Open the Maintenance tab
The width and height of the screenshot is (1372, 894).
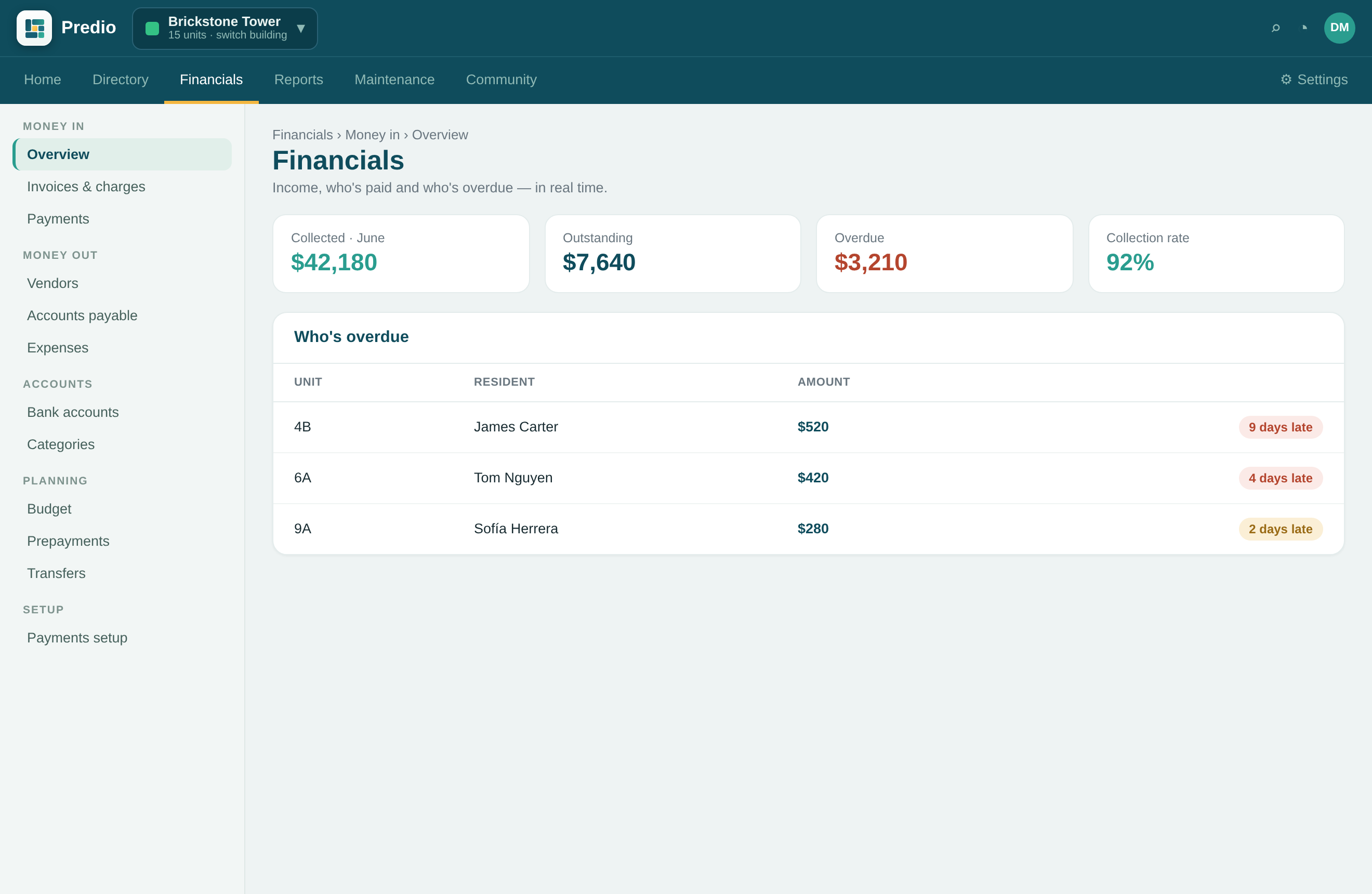394,80
